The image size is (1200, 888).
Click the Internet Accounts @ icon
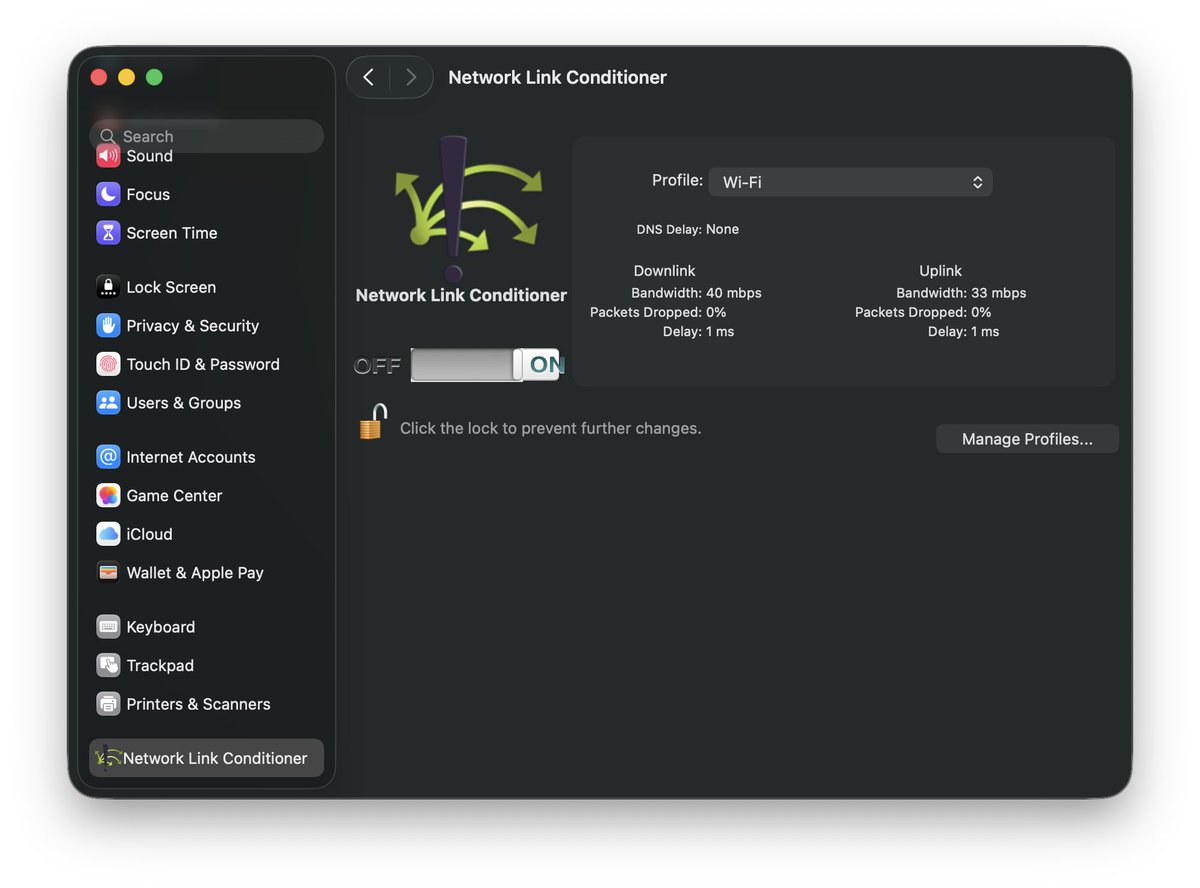pyautogui.click(x=108, y=457)
